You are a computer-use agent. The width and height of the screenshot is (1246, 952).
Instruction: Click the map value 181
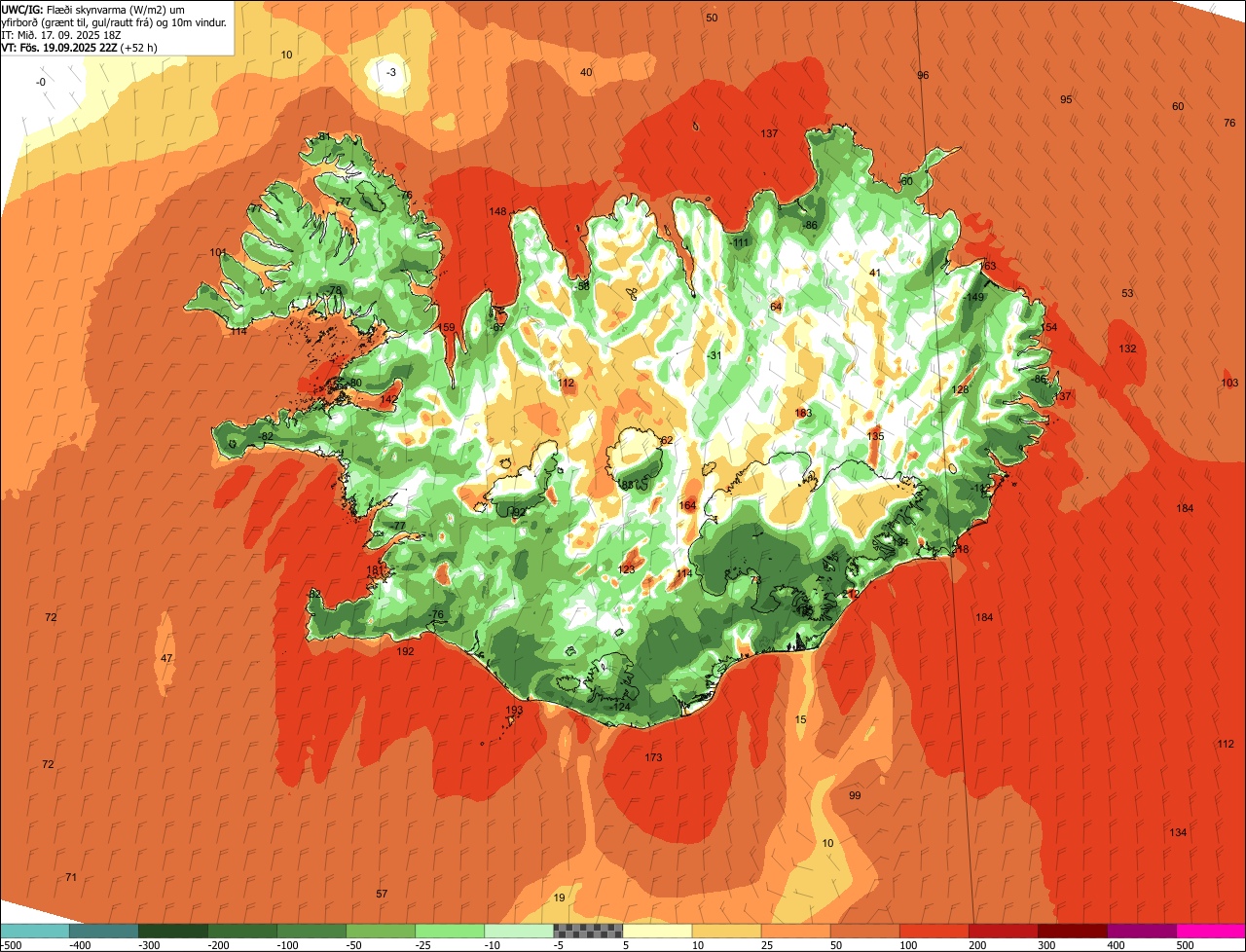[375, 570]
